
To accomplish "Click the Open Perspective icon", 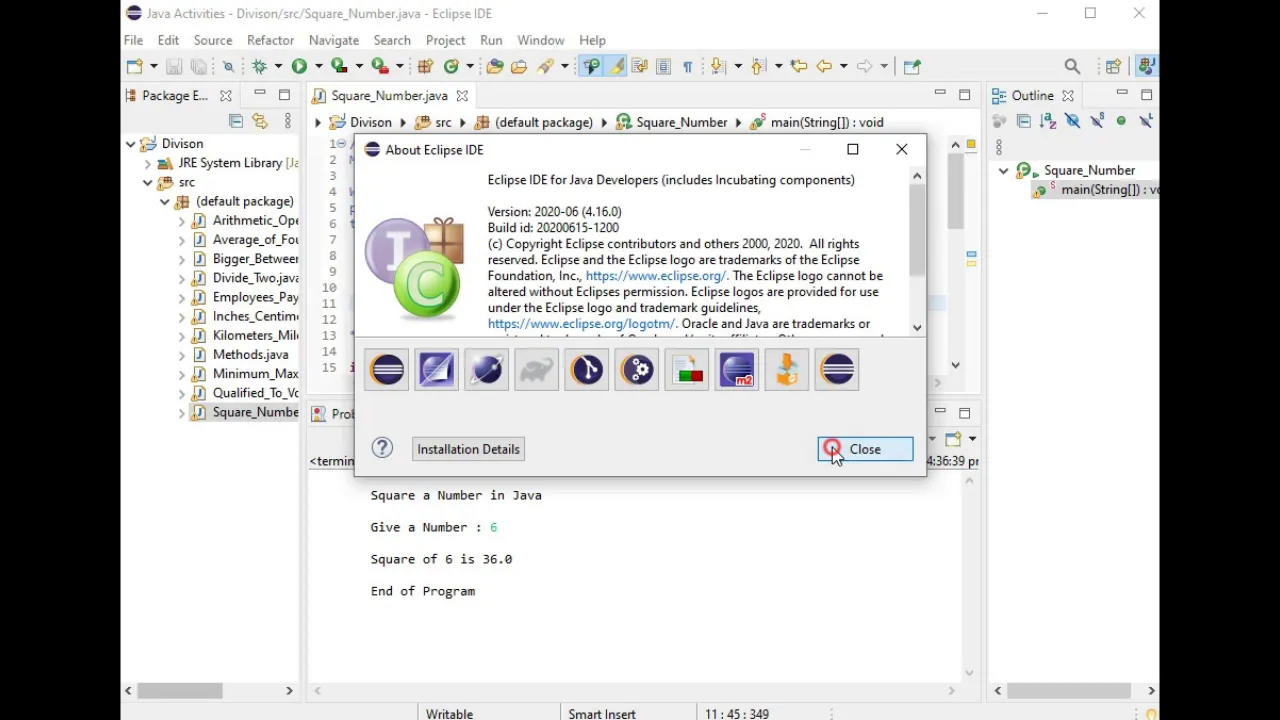I will pos(1113,67).
